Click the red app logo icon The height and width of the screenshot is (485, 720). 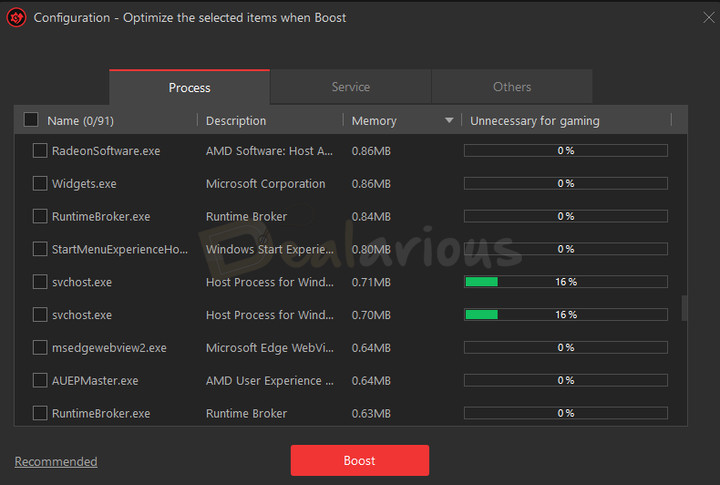[16, 17]
